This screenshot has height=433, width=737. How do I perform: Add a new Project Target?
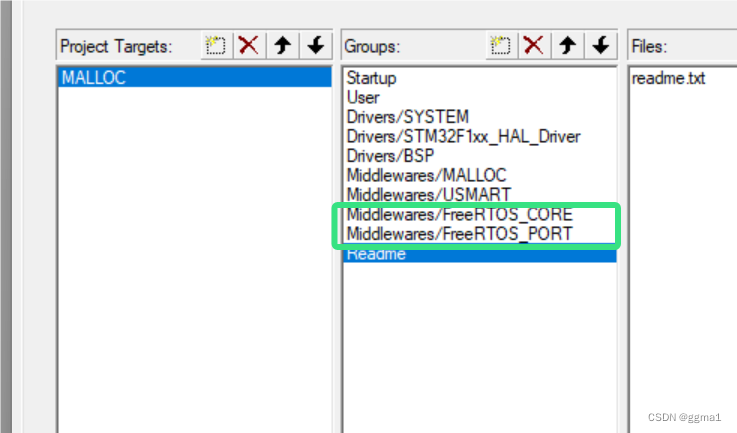point(216,46)
